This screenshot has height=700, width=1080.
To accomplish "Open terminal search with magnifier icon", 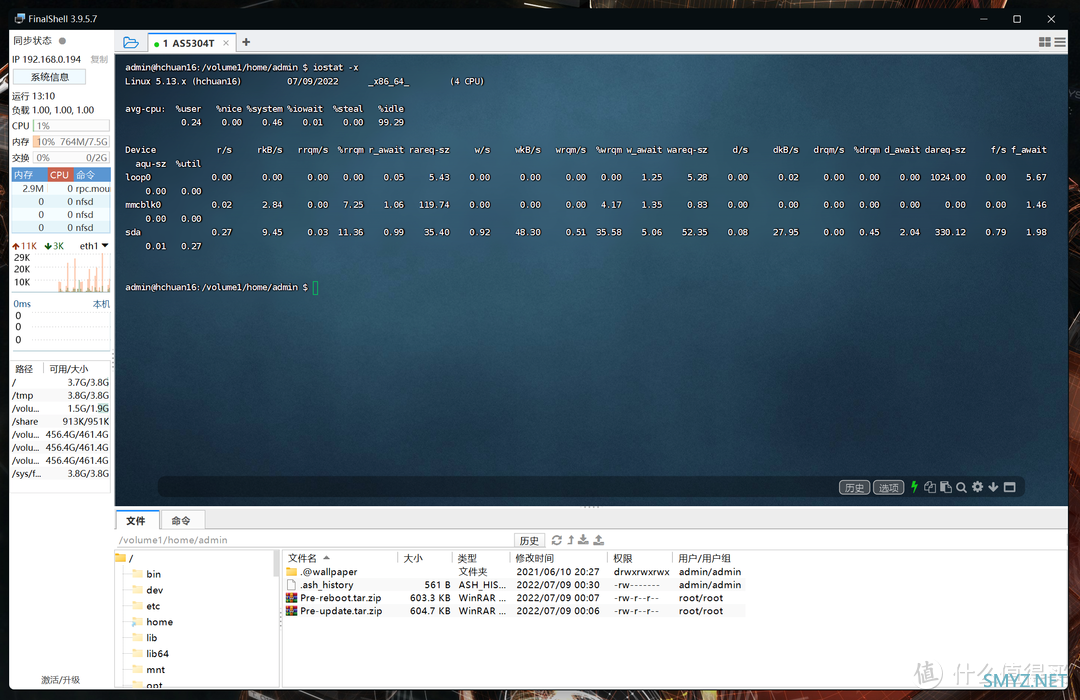I will [962, 487].
